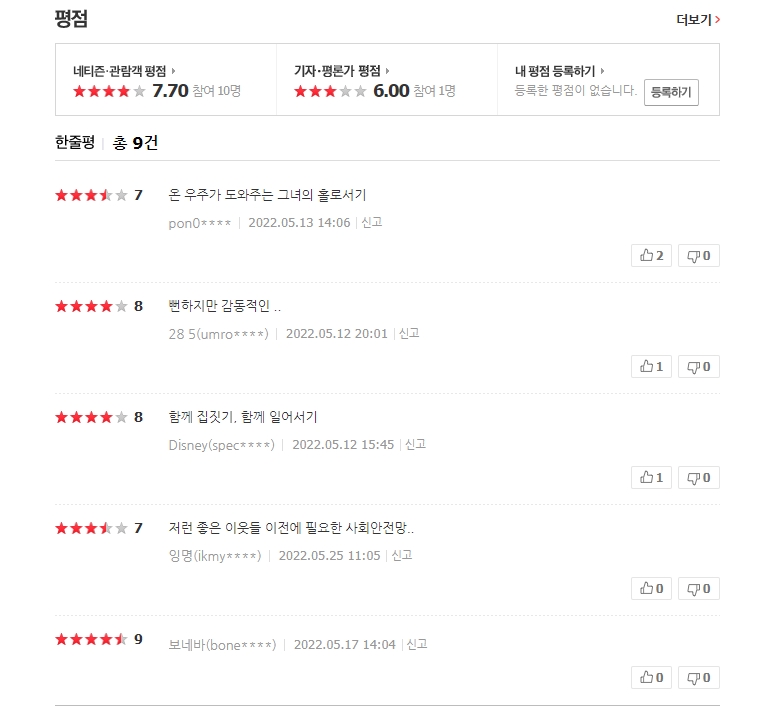
Task: Dislike the pon0**** review with thumbs-down
Action: pyautogui.click(x=699, y=256)
